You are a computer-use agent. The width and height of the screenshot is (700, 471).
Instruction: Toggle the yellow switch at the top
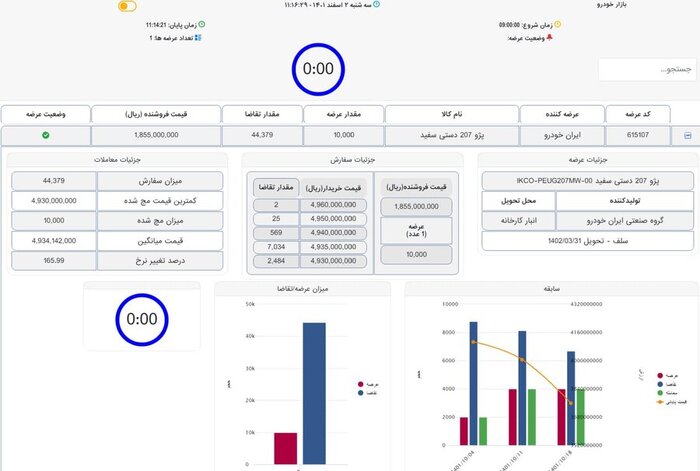(x=127, y=6)
